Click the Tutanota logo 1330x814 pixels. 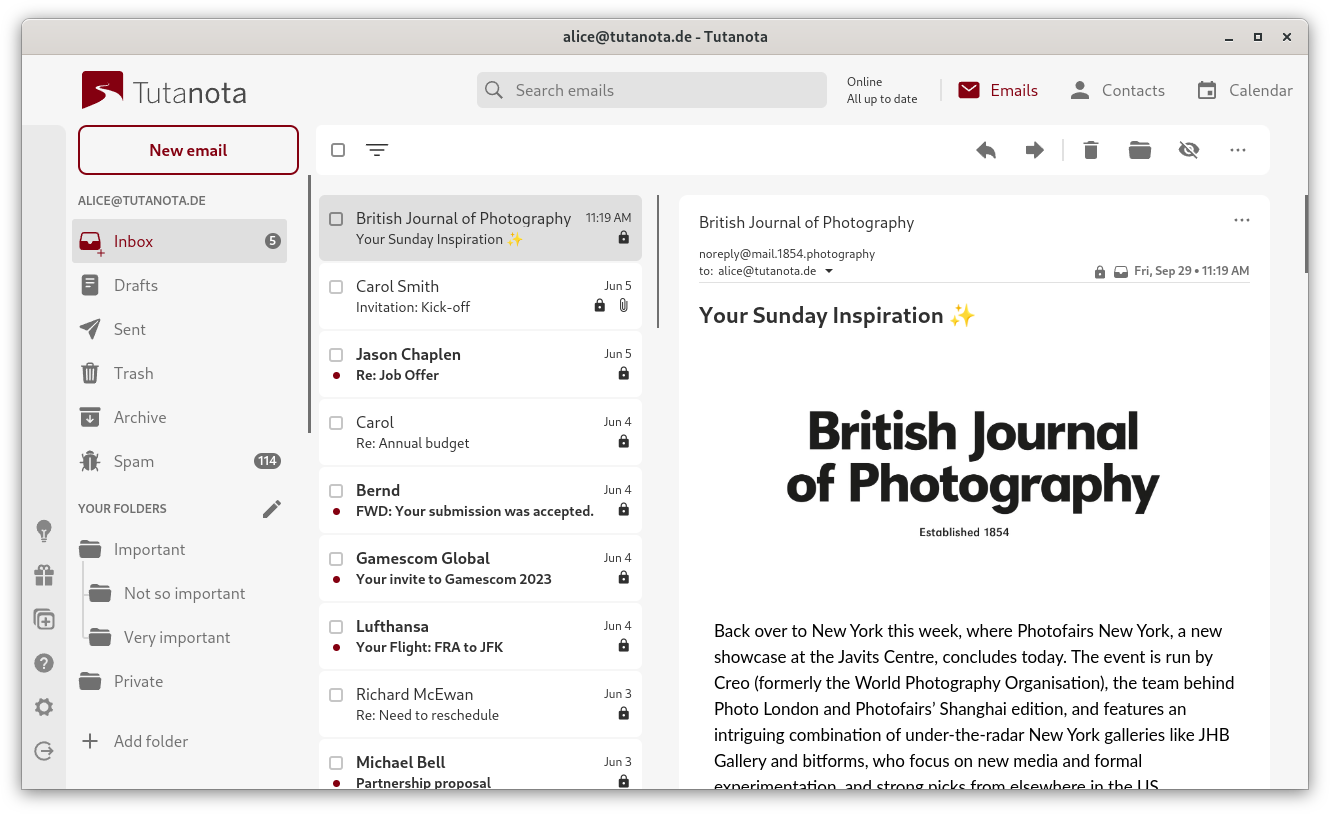[x=164, y=91]
